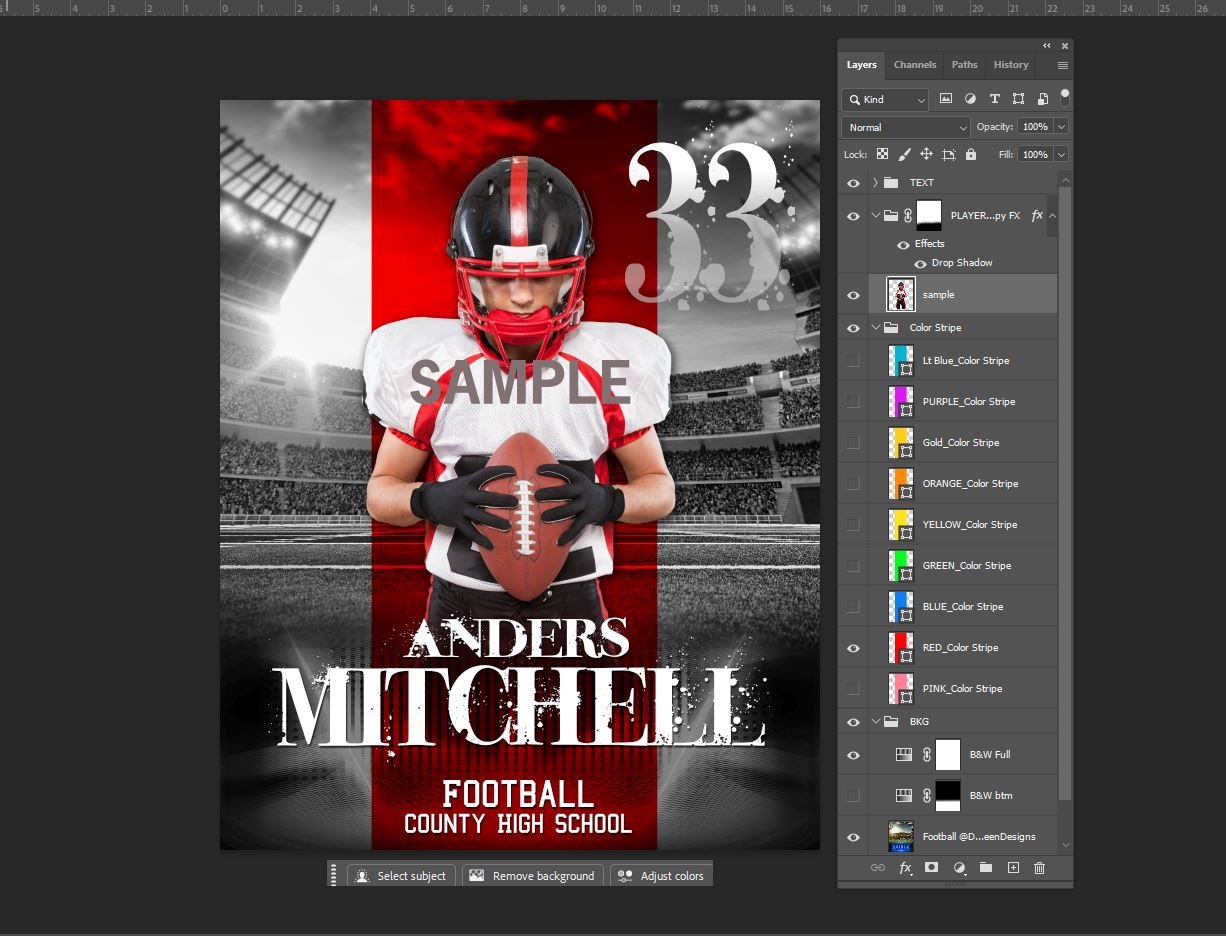
Task: Switch to the History tab
Action: [x=1011, y=65]
